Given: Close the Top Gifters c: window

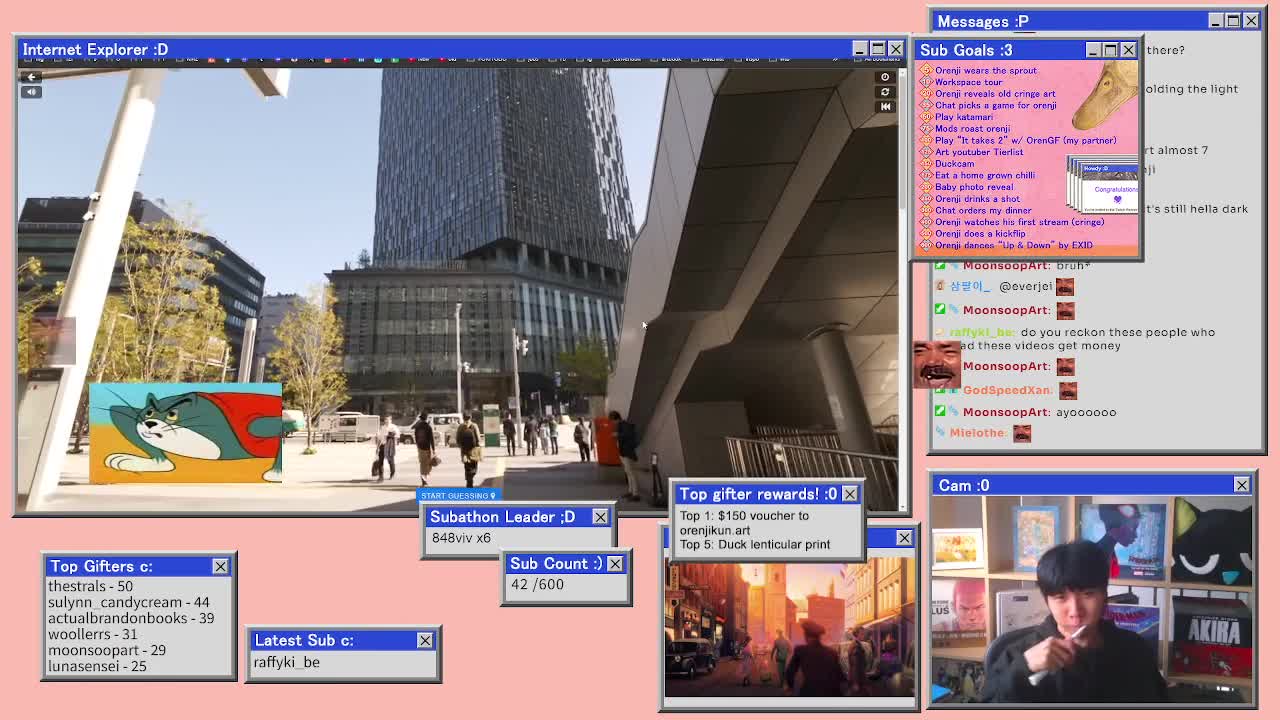Looking at the screenshot, I should (x=220, y=567).
